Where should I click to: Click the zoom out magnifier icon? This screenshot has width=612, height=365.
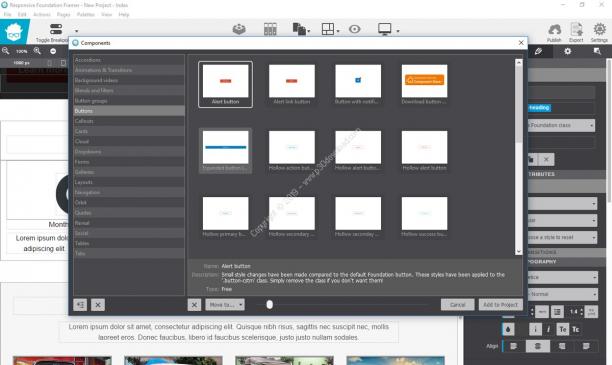[5, 51]
